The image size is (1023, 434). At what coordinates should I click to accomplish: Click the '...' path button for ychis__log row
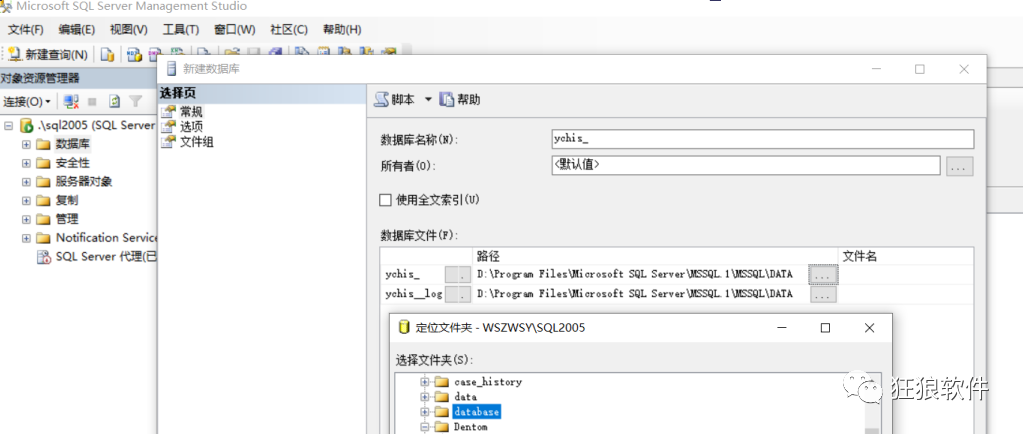pos(823,294)
